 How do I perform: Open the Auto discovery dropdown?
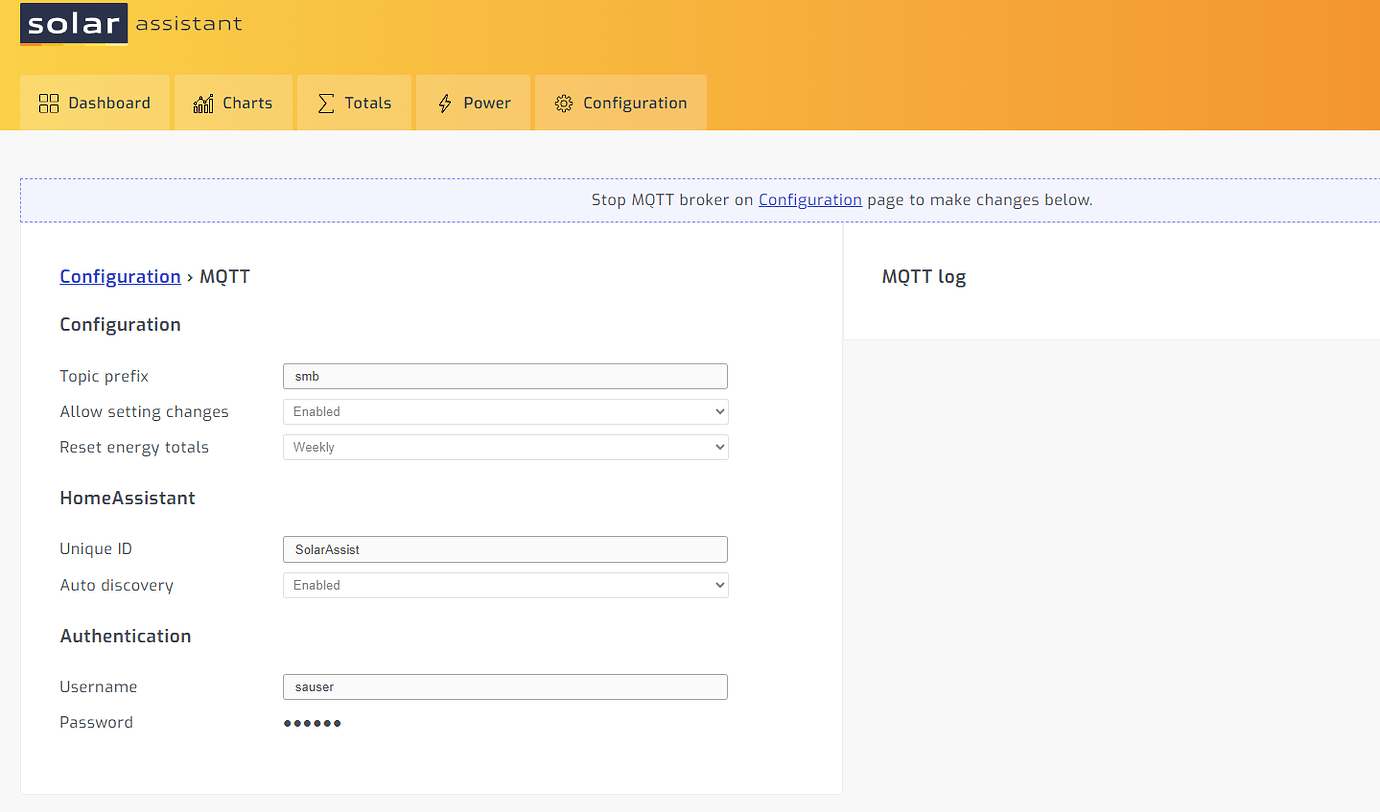click(505, 585)
